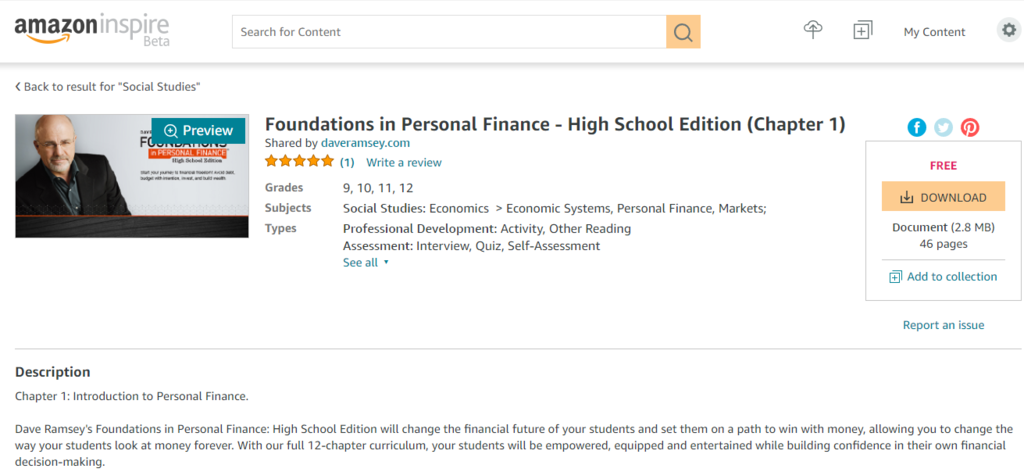Open the cloud upload icon

812,30
